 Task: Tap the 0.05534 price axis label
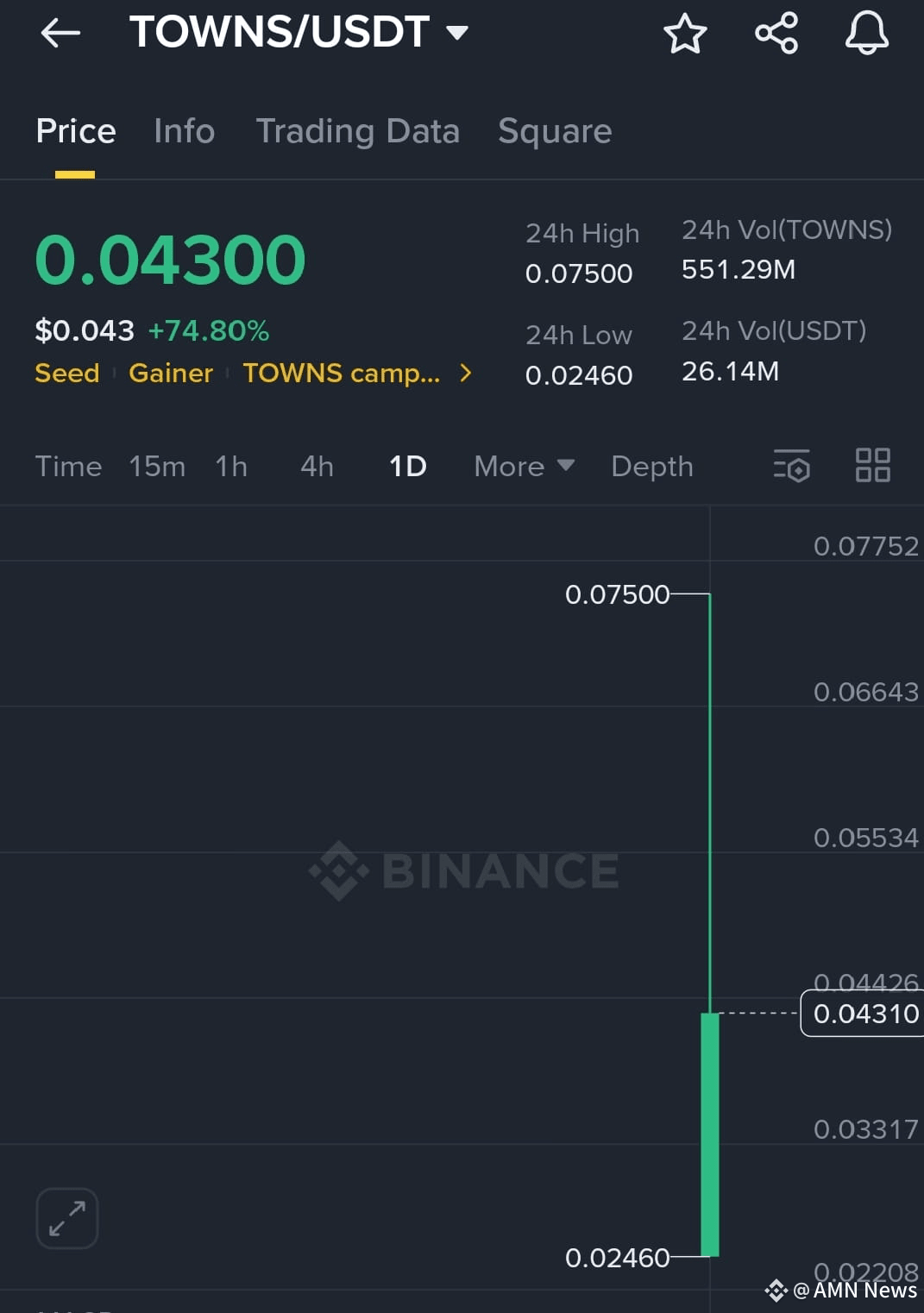coord(866,838)
